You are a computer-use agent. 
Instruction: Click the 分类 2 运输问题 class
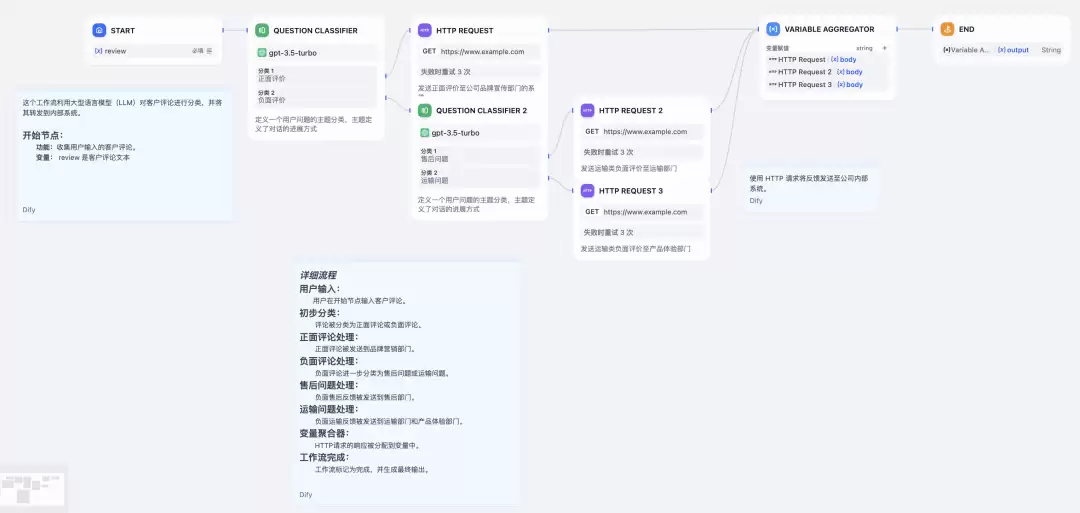click(479, 177)
